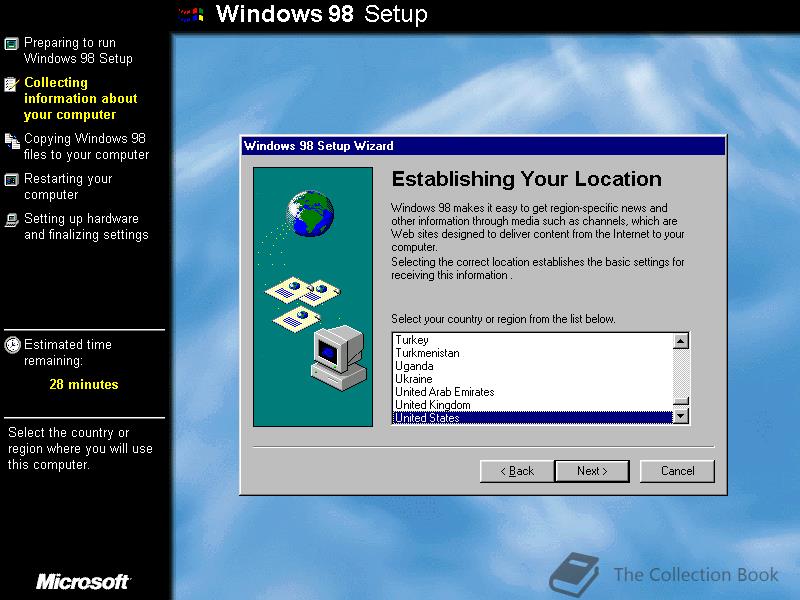The image size is (800, 600).
Task: Select the highlighted United States entry
Action: (x=533, y=418)
